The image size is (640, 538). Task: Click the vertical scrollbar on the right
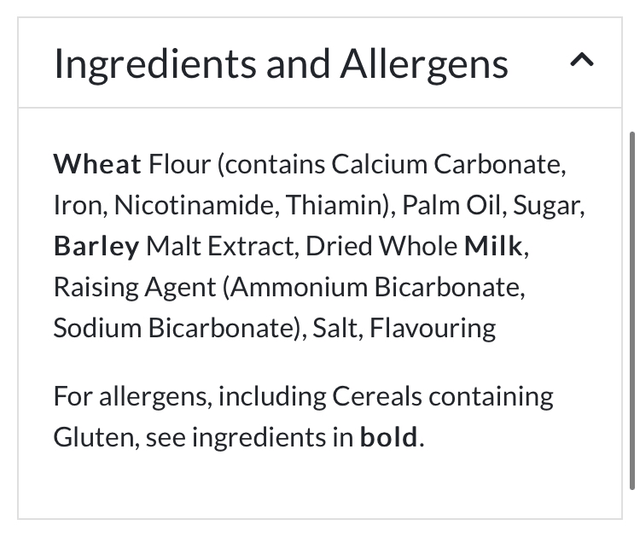coord(631,310)
